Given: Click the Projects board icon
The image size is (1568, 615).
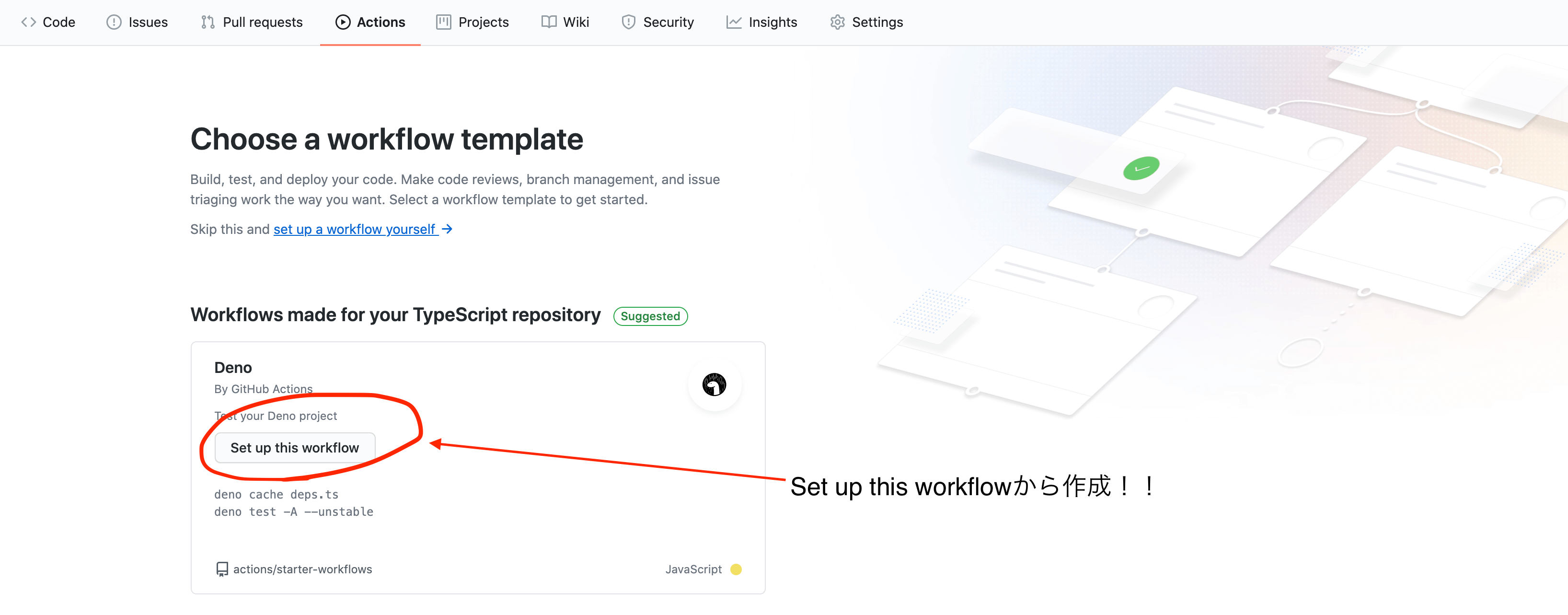Looking at the screenshot, I should (x=444, y=23).
